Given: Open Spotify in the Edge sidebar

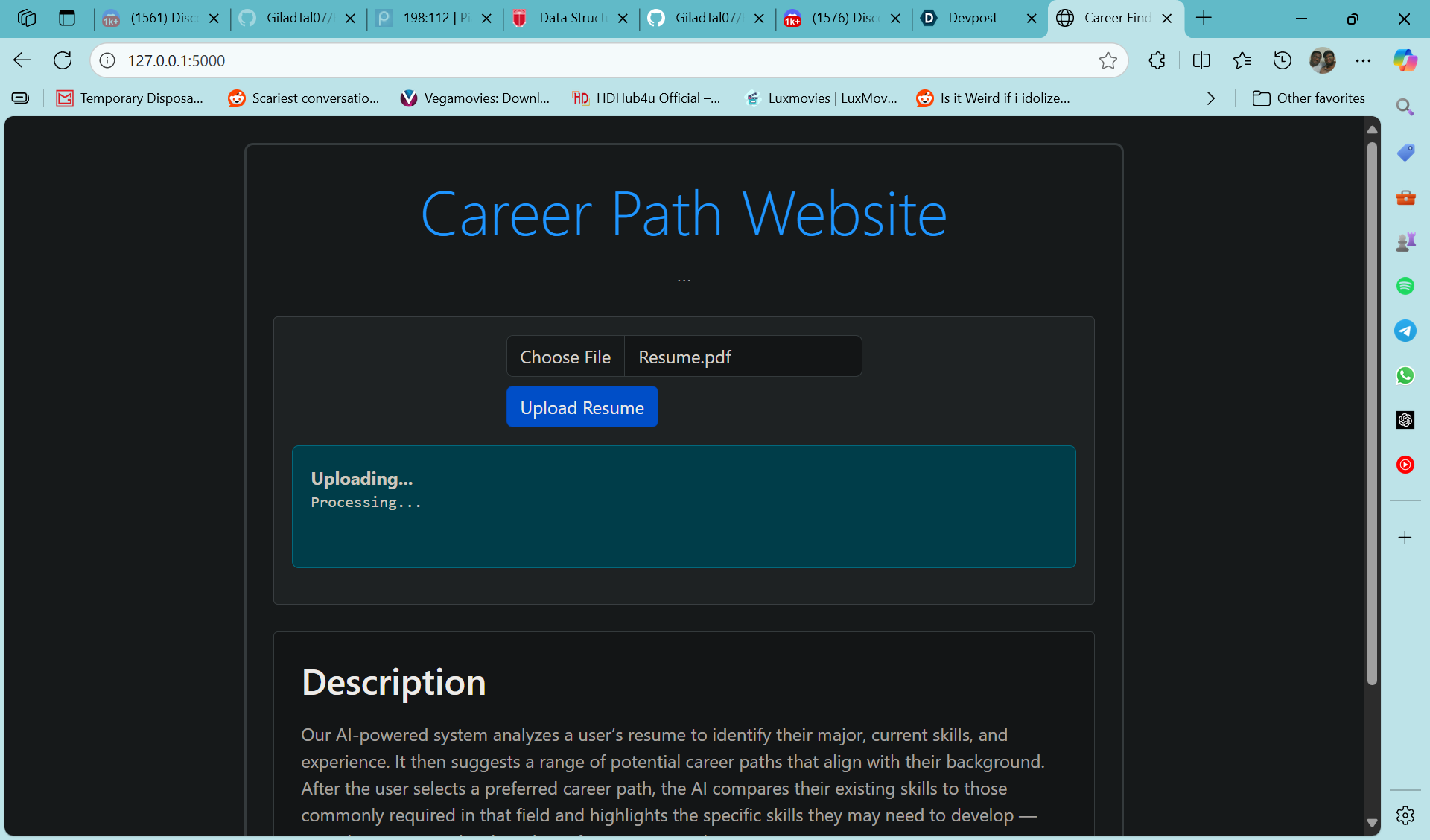Looking at the screenshot, I should 1405,286.
